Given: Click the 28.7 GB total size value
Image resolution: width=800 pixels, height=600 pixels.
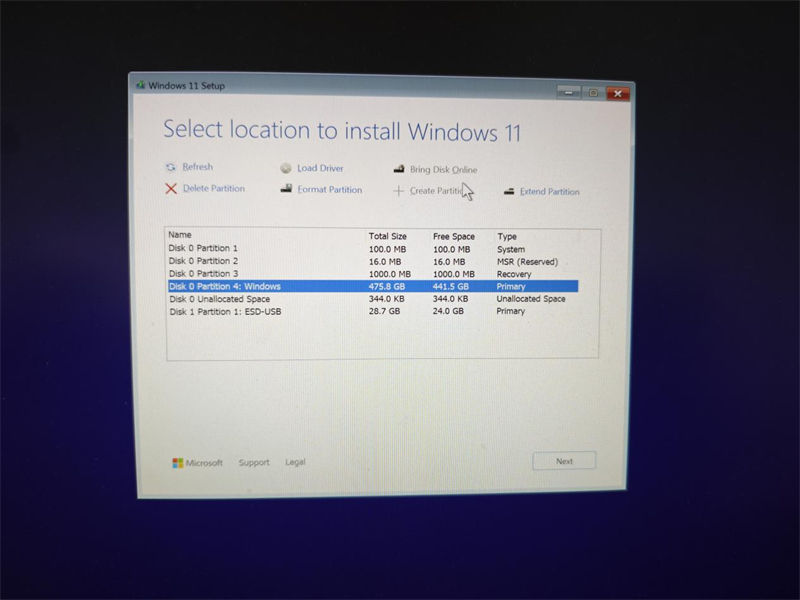Looking at the screenshot, I should pyautogui.click(x=384, y=311).
